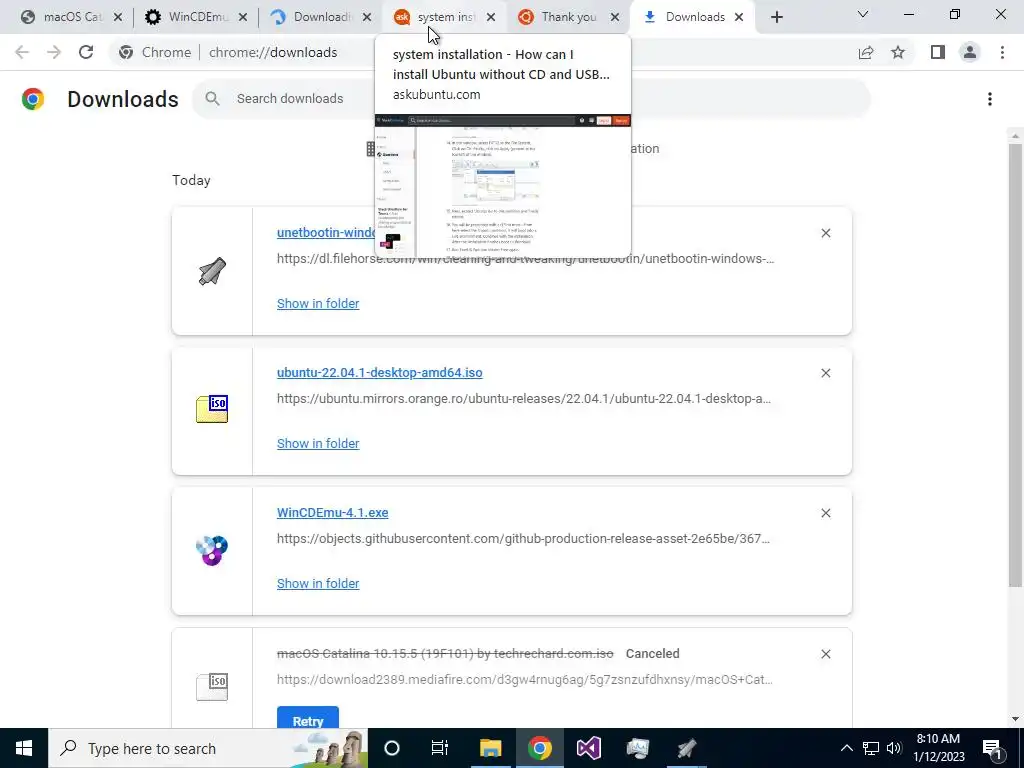1024x768 pixels.
Task: Open WinCDEmu-4.1.exe file link
Action: [332, 513]
